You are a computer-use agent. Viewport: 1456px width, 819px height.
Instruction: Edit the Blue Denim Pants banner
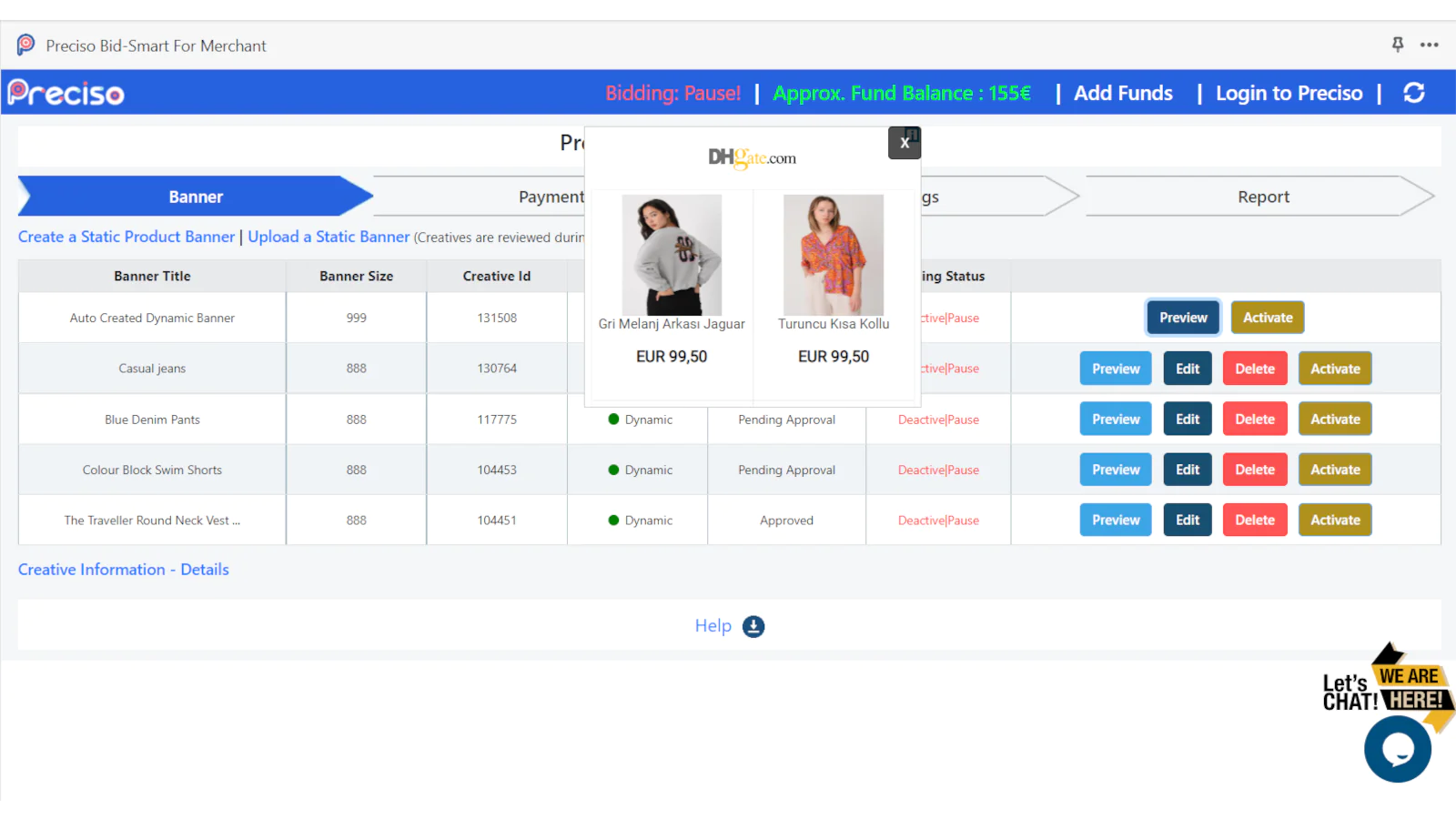click(1188, 420)
